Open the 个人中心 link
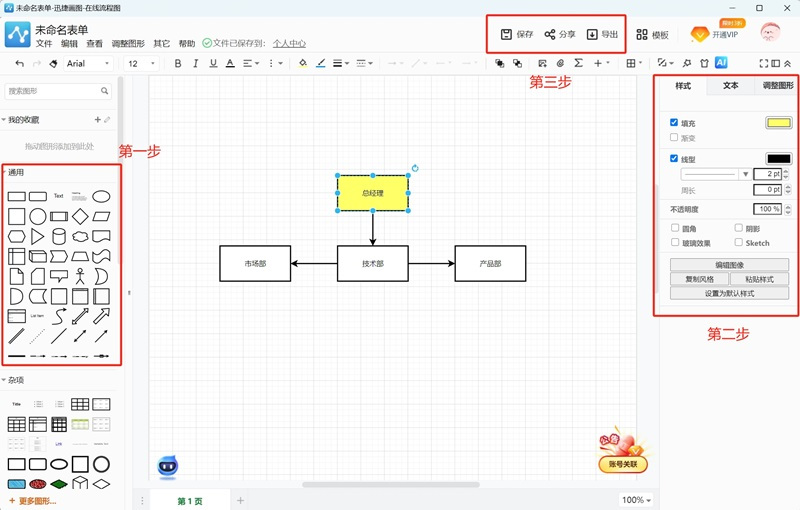 (289, 43)
